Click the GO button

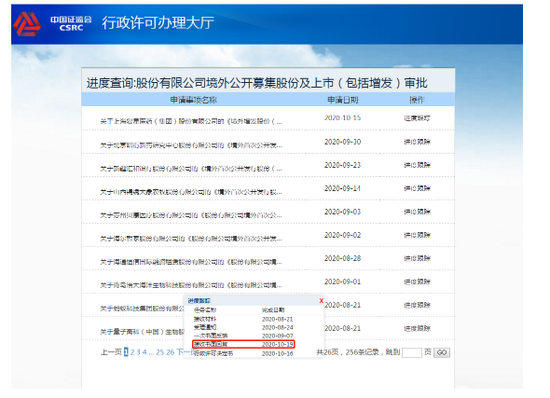click(x=442, y=352)
